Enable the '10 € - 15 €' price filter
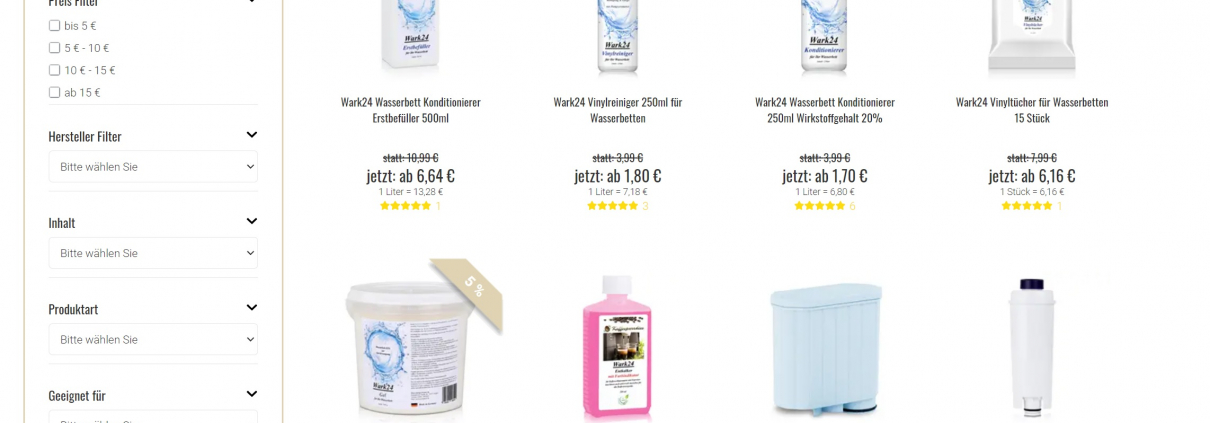The width and height of the screenshot is (1210, 423). click(x=55, y=70)
